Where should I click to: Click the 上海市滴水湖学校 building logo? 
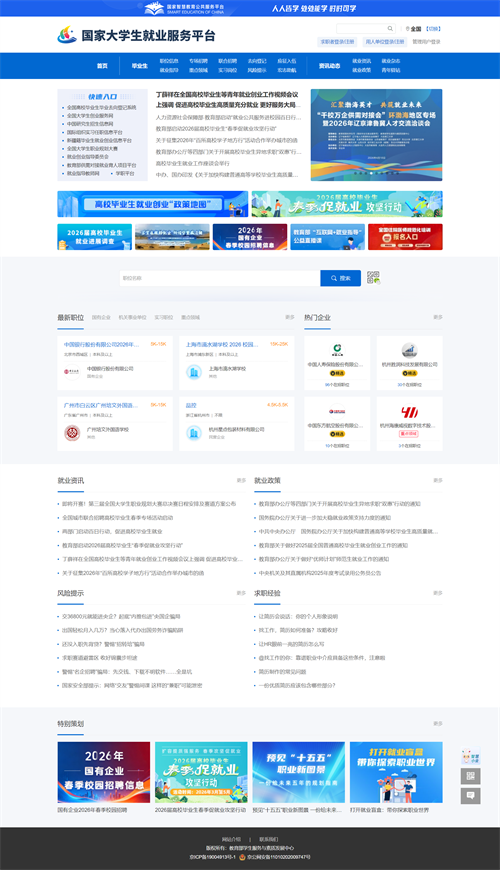[x=194, y=372]
